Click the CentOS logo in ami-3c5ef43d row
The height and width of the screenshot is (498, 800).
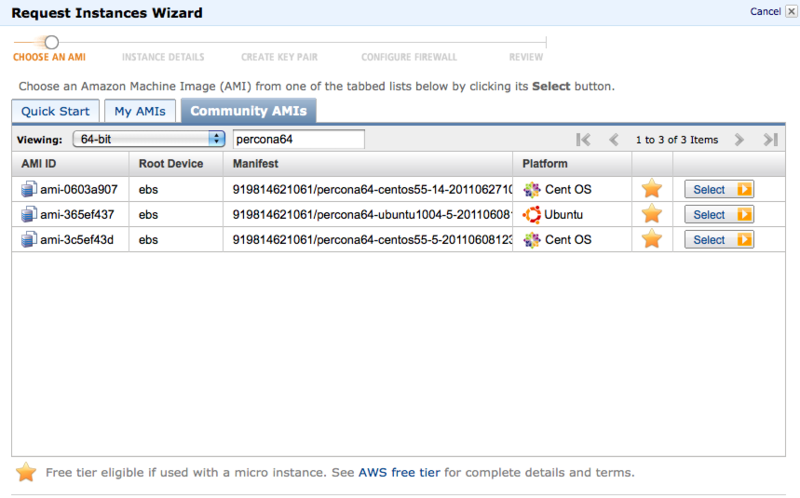tap(532, 240)
